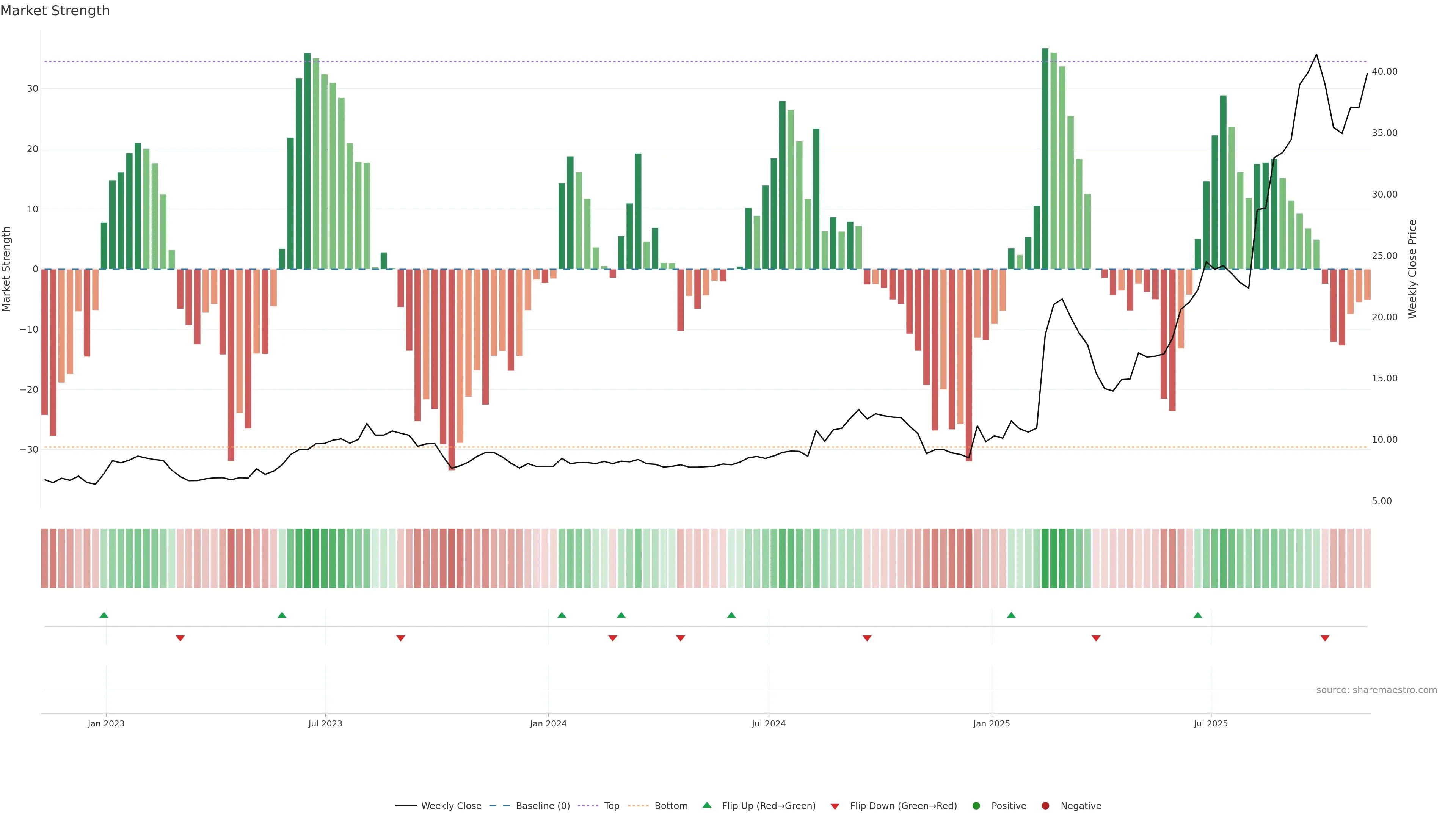Click the green Positive circle in the legend
Image resolution: width=1456 pixels, height=819 pixels.
tap(976, 806)
